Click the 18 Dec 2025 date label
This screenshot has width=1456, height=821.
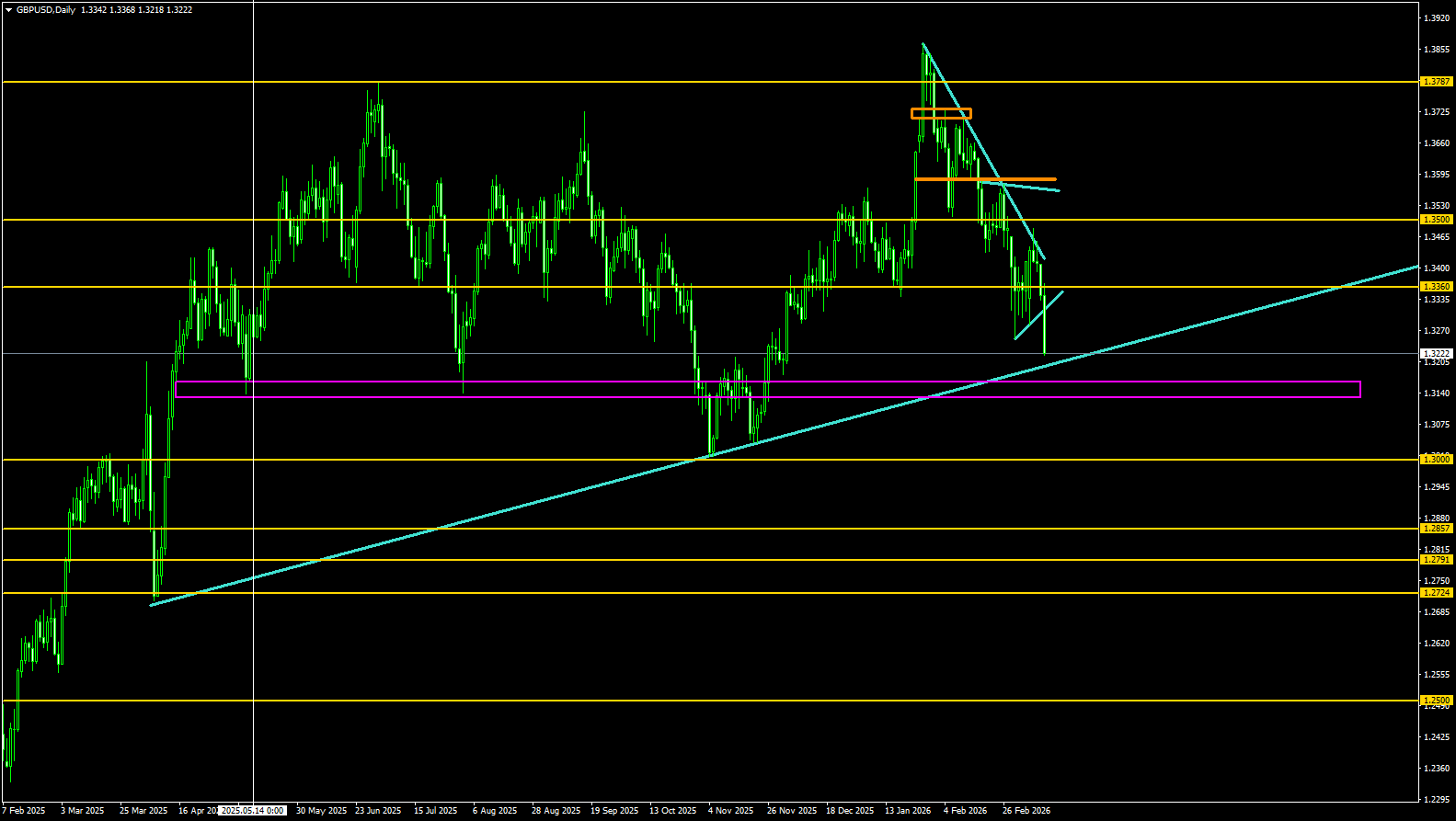(850, 811)
